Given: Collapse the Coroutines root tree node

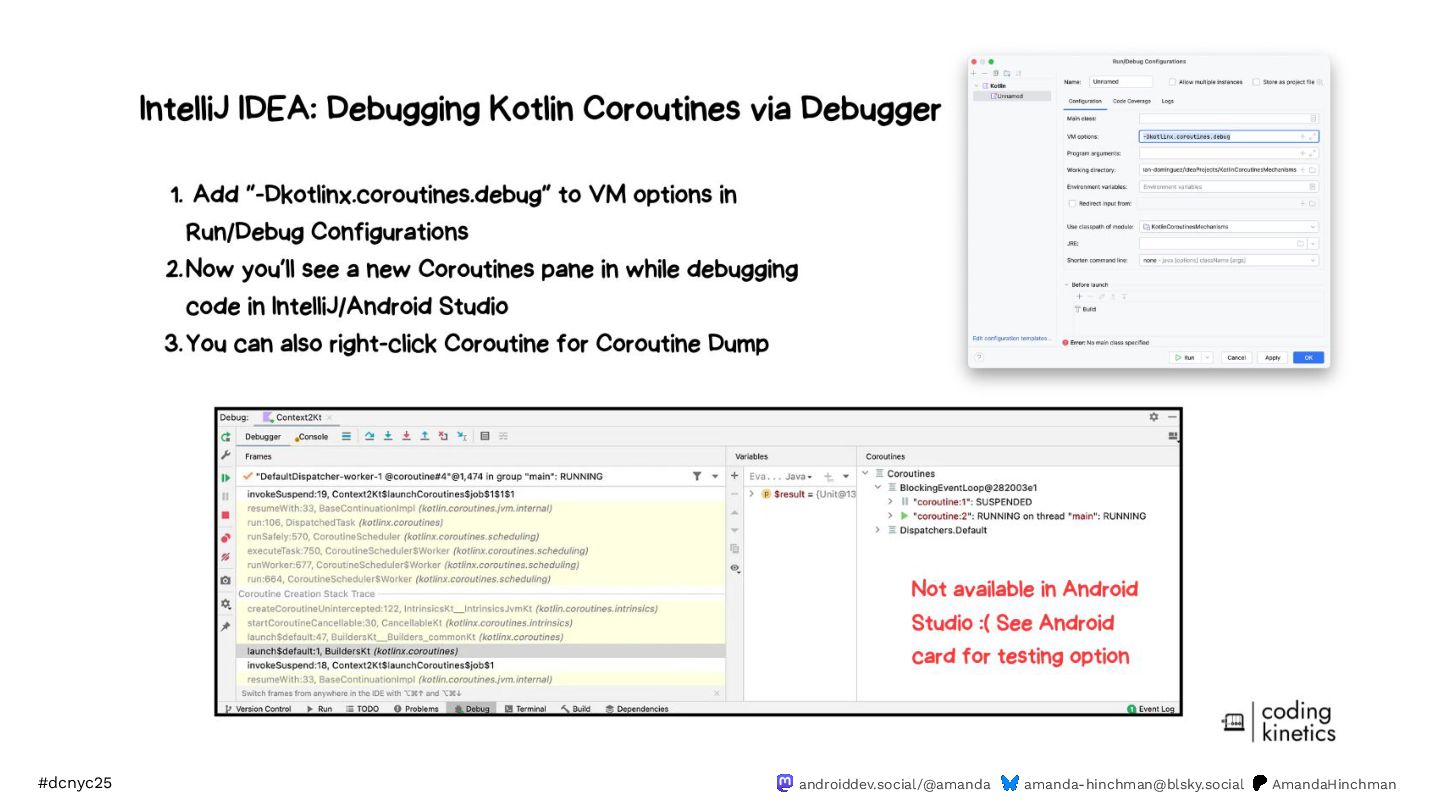Looking at the screenshot, I should pos(865,473).
